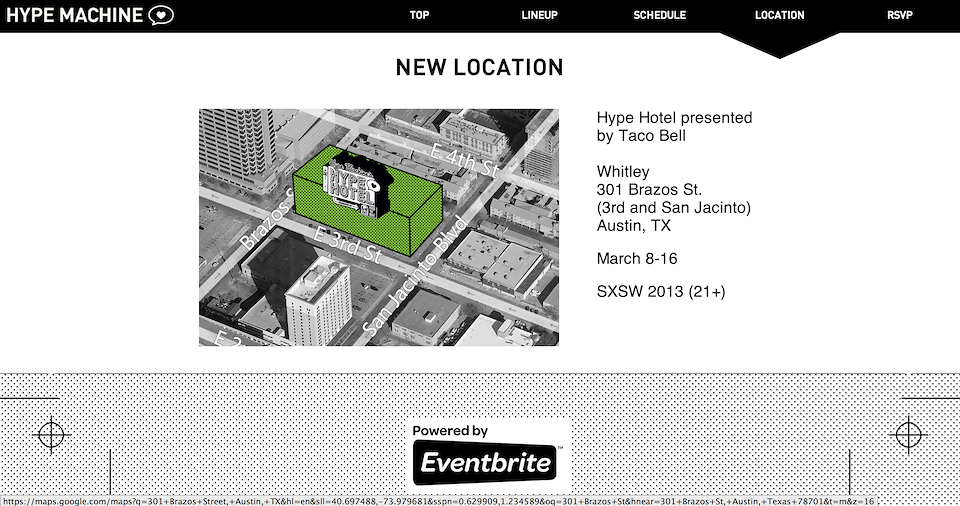Viewport: 960px width, 506px height.
Task: Open the RSVP section
Action: tap(899, 15)
